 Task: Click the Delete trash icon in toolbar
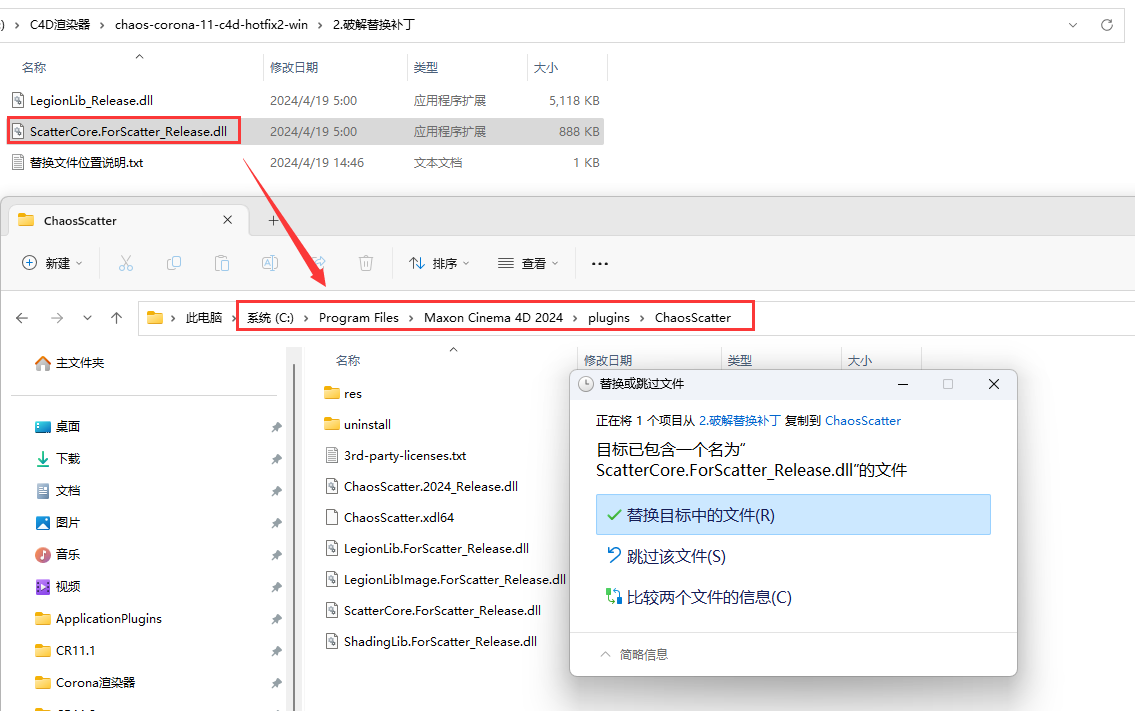coord(366,263)
